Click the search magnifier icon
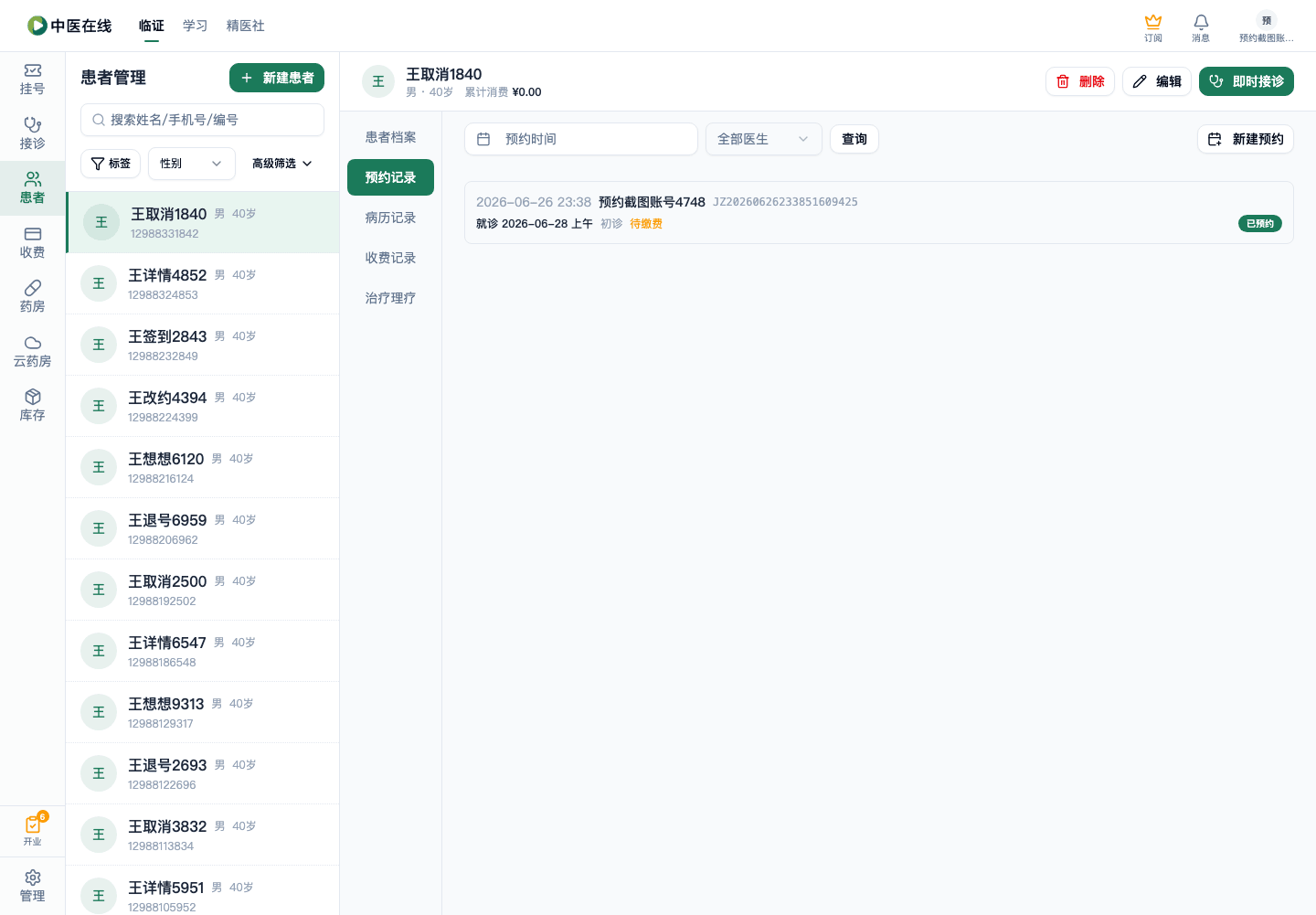Screen dimensions: 1316x915 click(x=99, y=120)
